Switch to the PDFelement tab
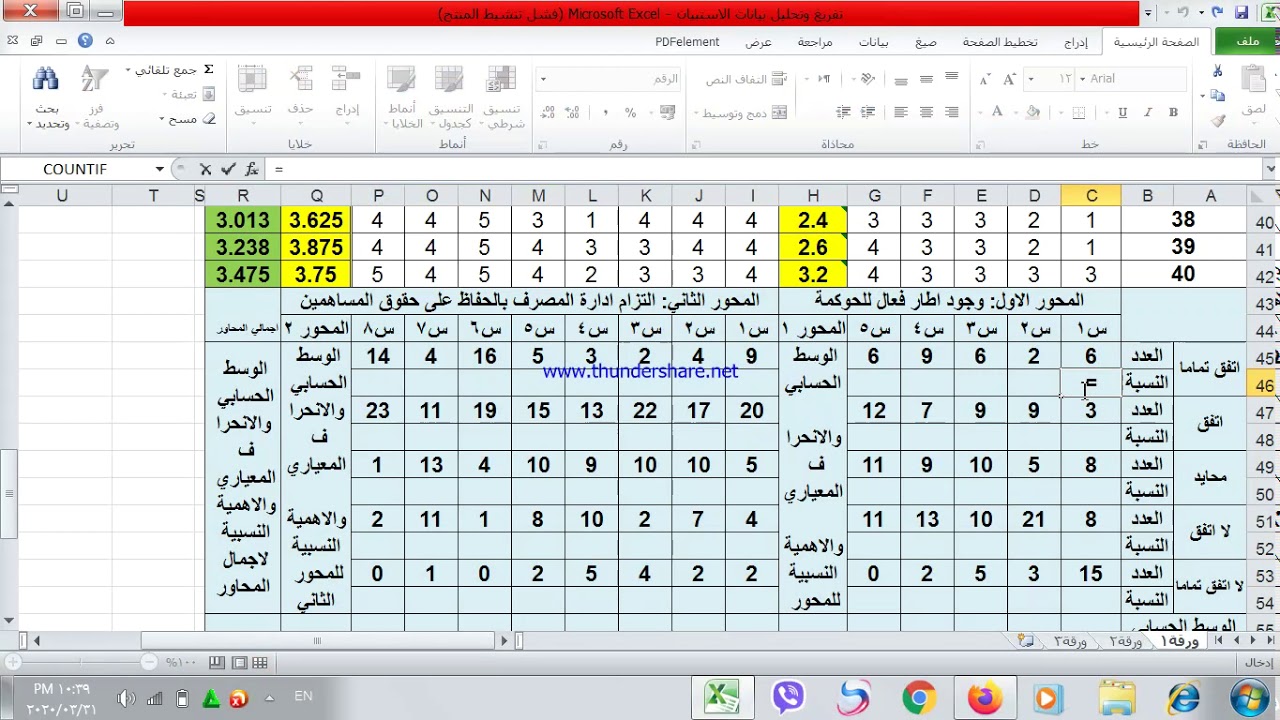 click(687, 42)
